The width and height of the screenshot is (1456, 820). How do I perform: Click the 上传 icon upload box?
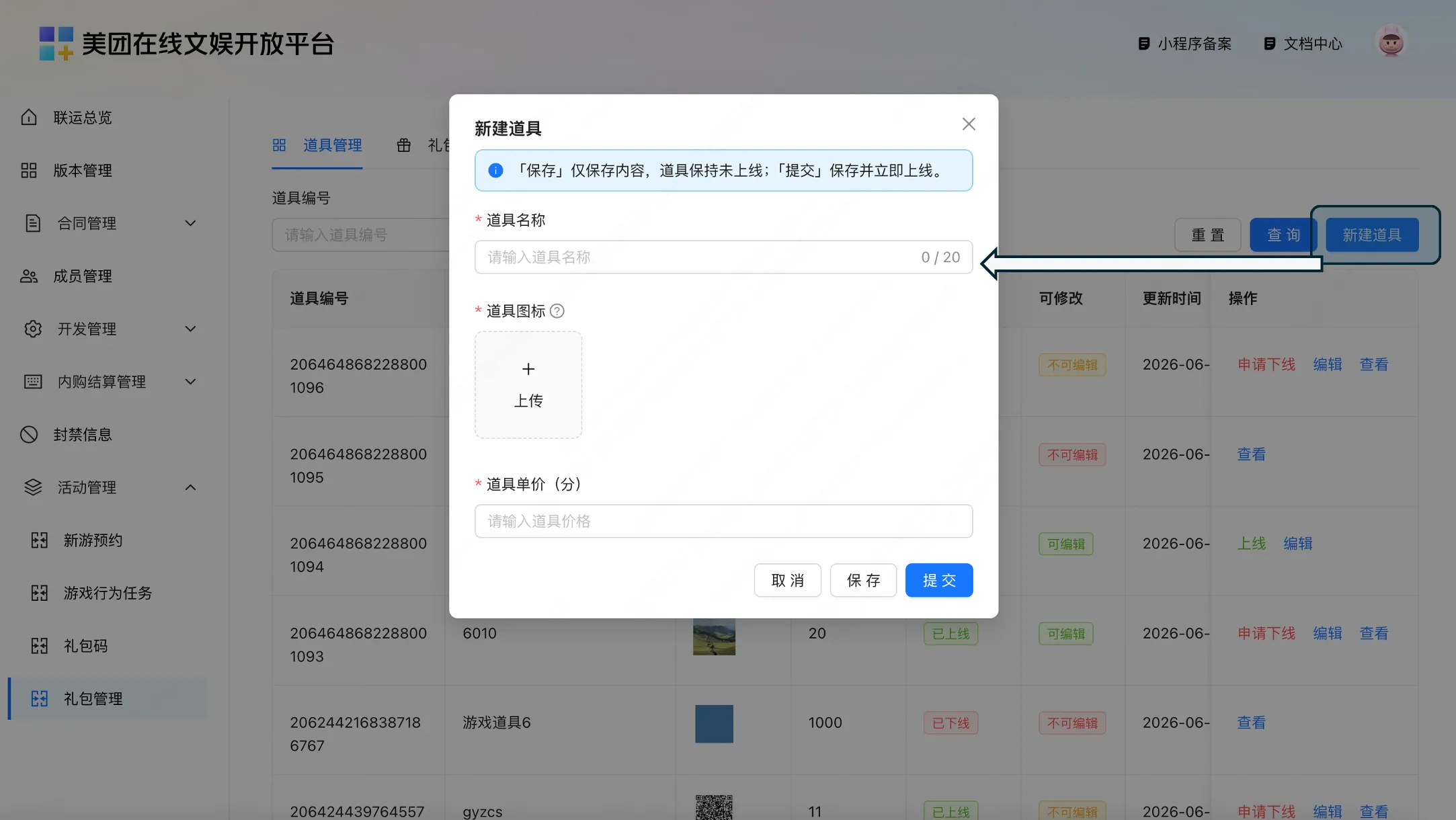point(528,384)
